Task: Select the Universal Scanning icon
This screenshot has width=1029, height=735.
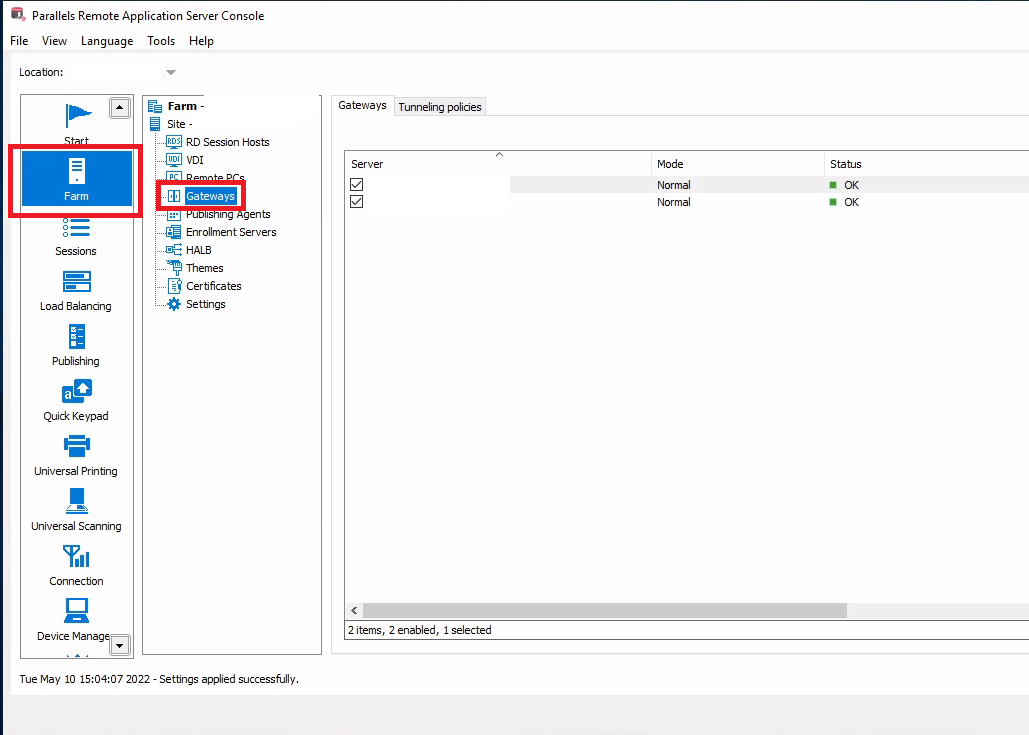Action: click(76, 503)
